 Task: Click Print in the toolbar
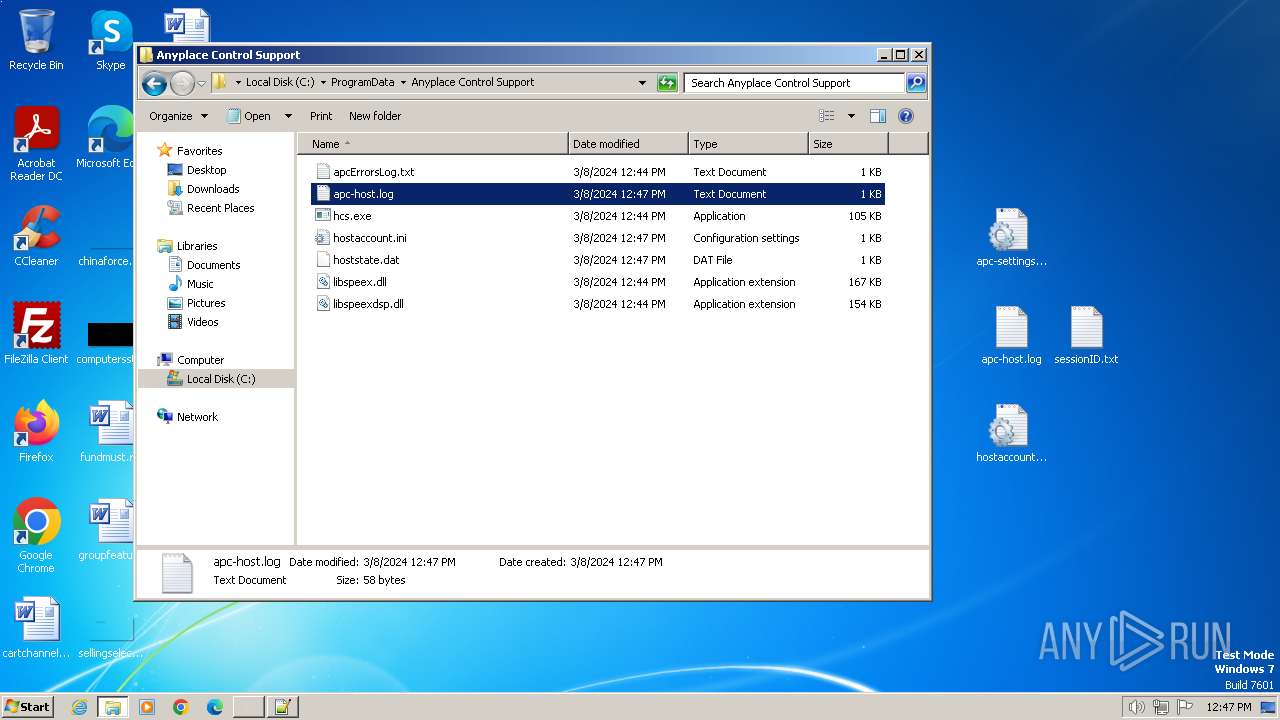click(321, 116)
